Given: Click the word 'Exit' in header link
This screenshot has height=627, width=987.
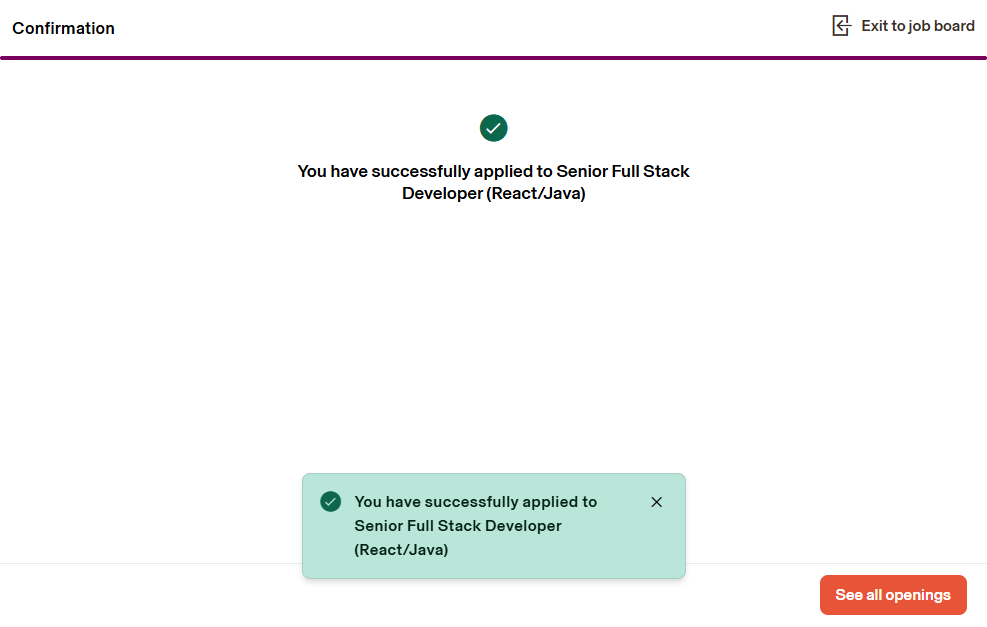Looking at the screenshot, I should [874, 26].
